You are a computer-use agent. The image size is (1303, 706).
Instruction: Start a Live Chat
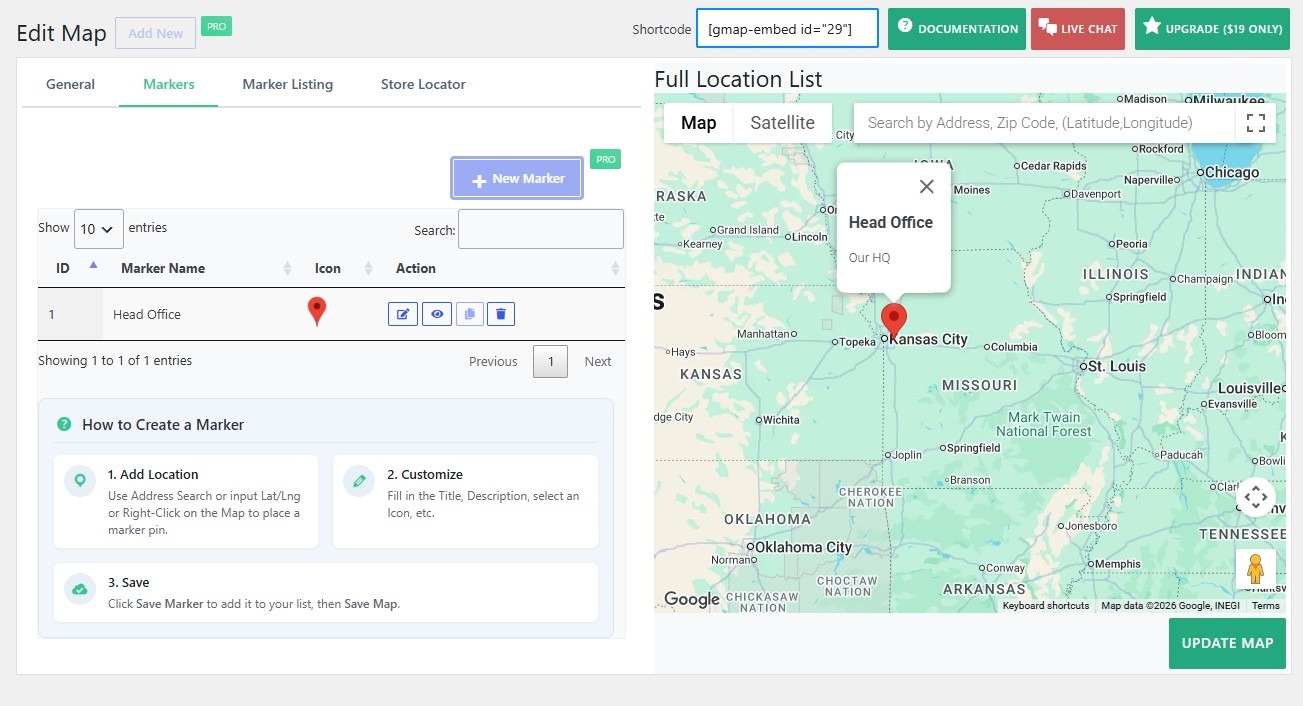[x=1078, y=29]
